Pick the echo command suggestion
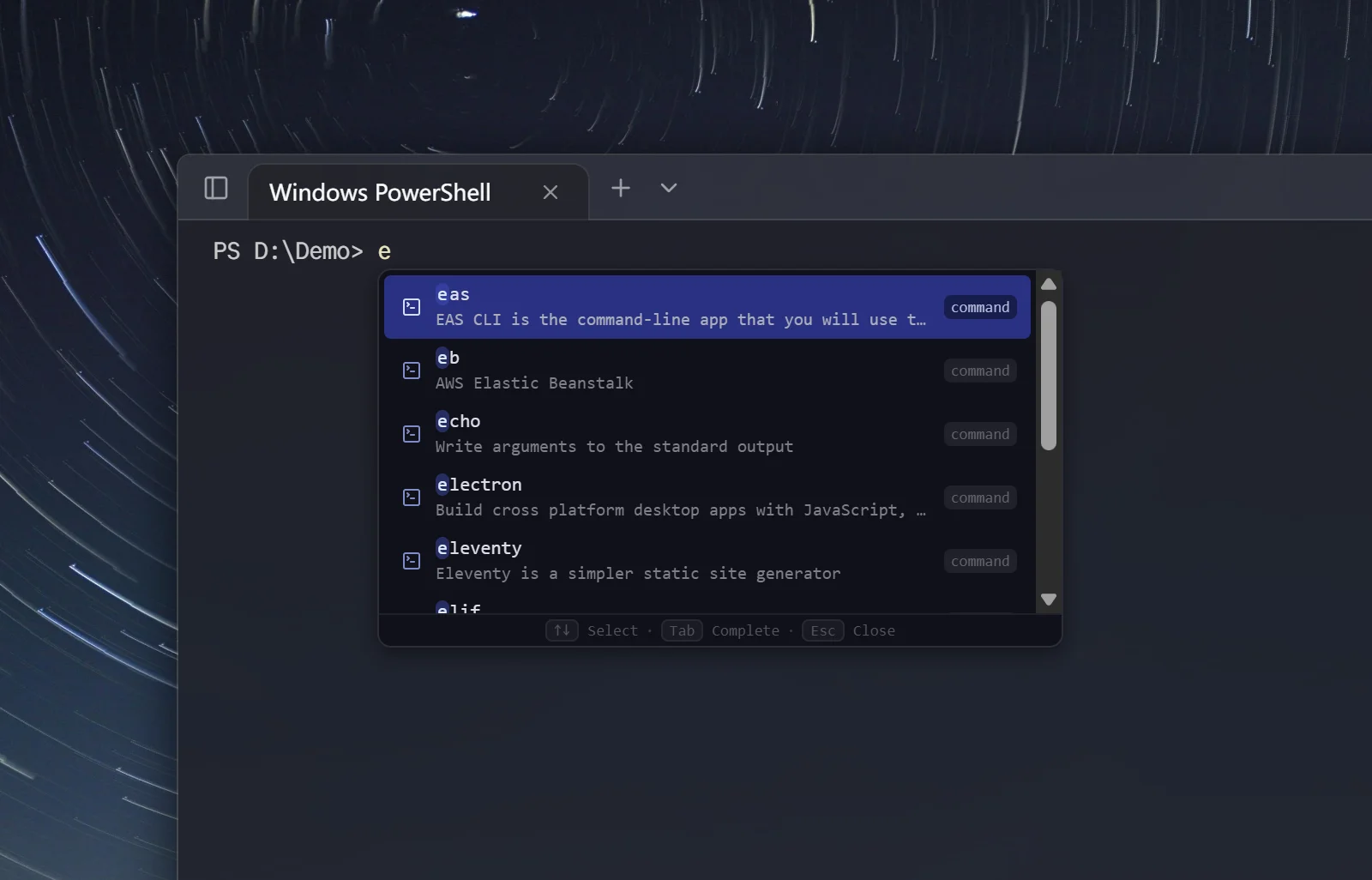Viewport: 1372px width, 880px height. [x=677, y=434]
